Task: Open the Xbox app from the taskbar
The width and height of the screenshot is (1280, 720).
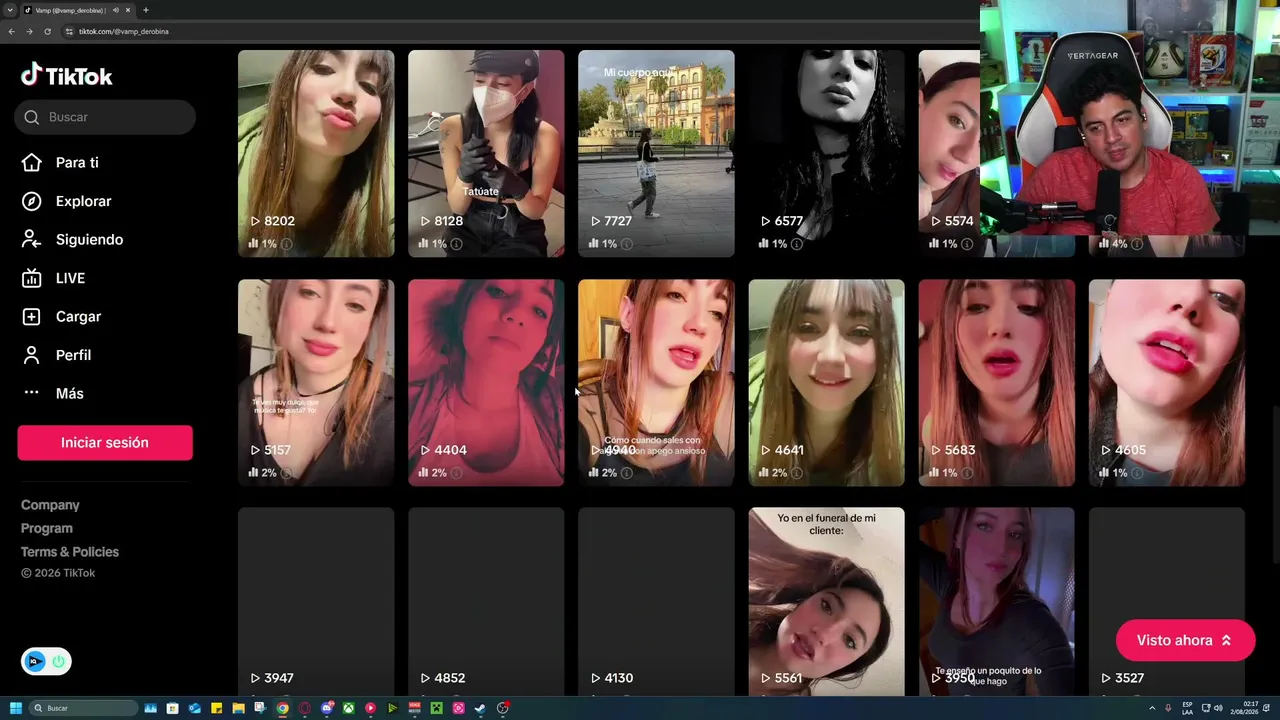Action: 349,708
